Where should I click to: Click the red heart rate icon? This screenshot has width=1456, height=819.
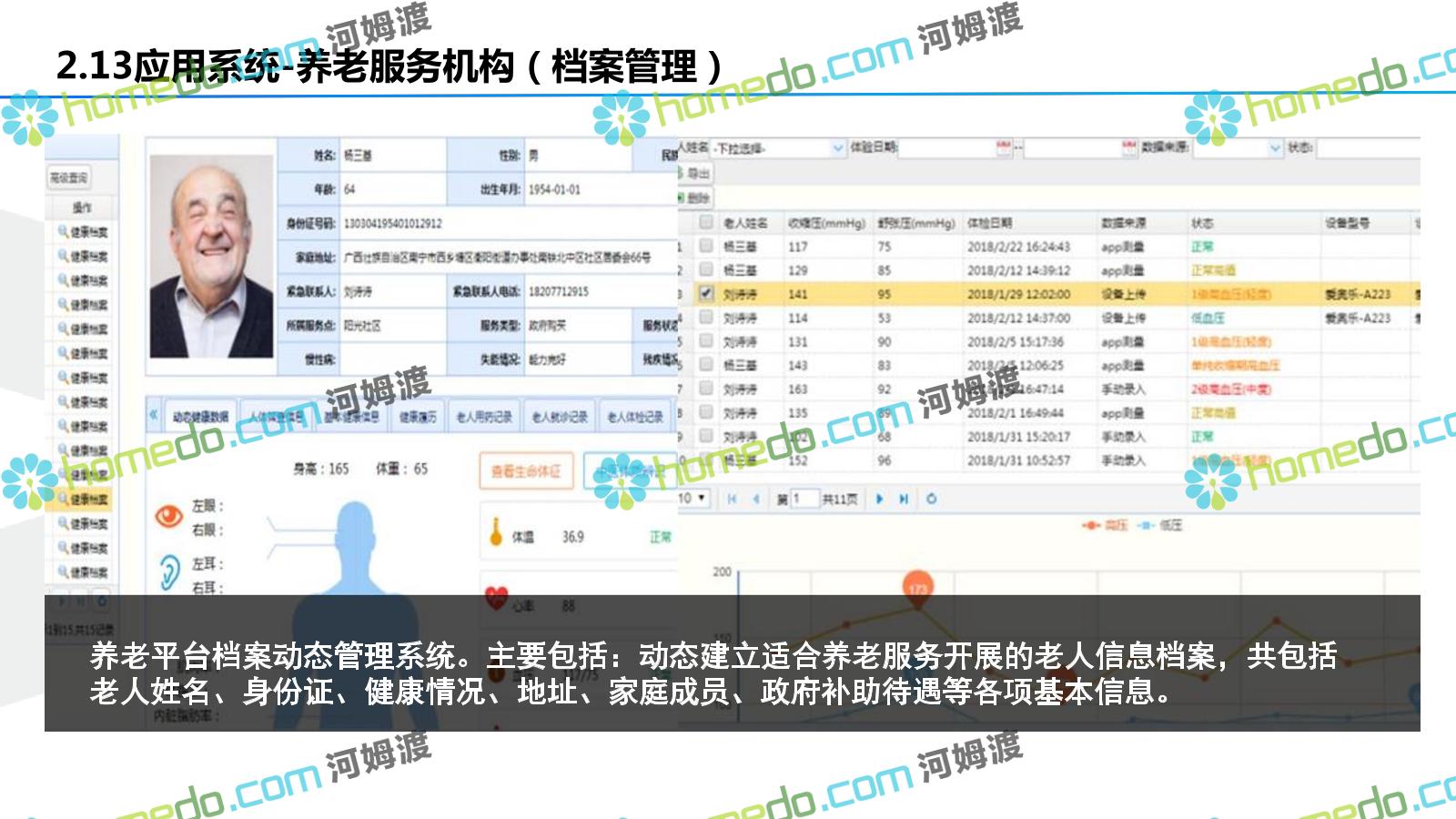[x=496, y=598]
